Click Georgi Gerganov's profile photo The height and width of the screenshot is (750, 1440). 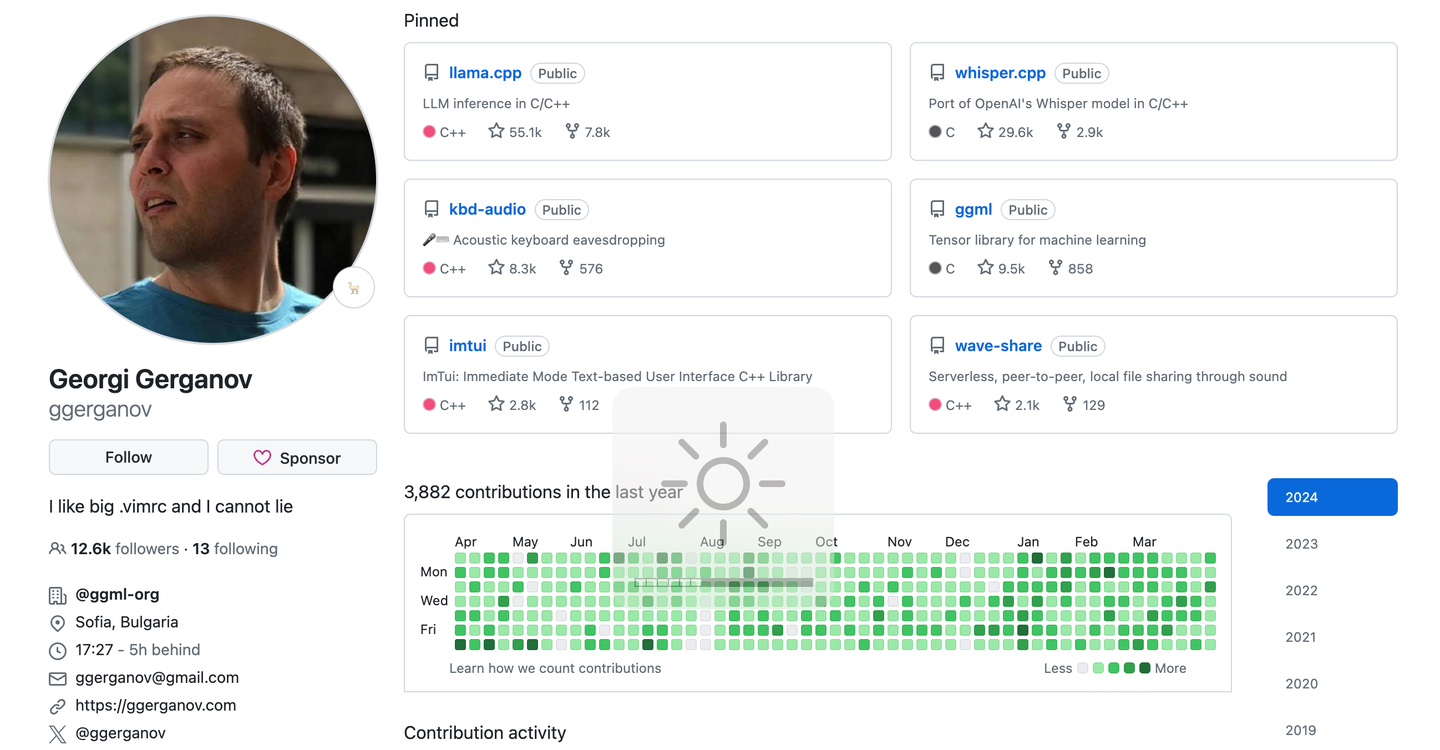(x=213, y=180)
